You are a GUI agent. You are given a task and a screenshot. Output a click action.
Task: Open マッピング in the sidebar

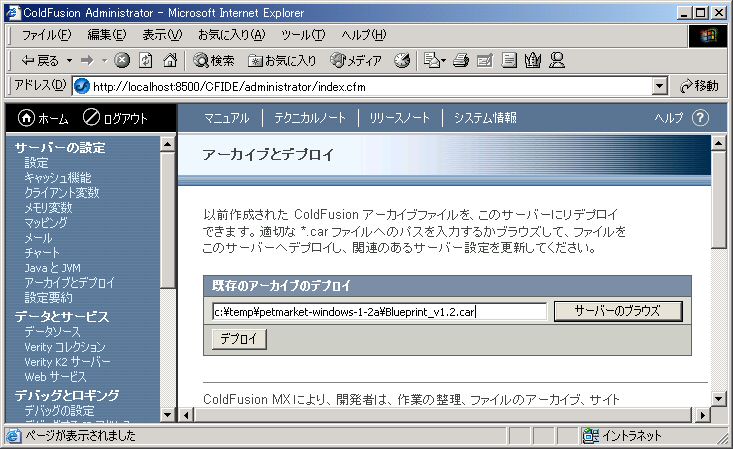click(46, 223)
